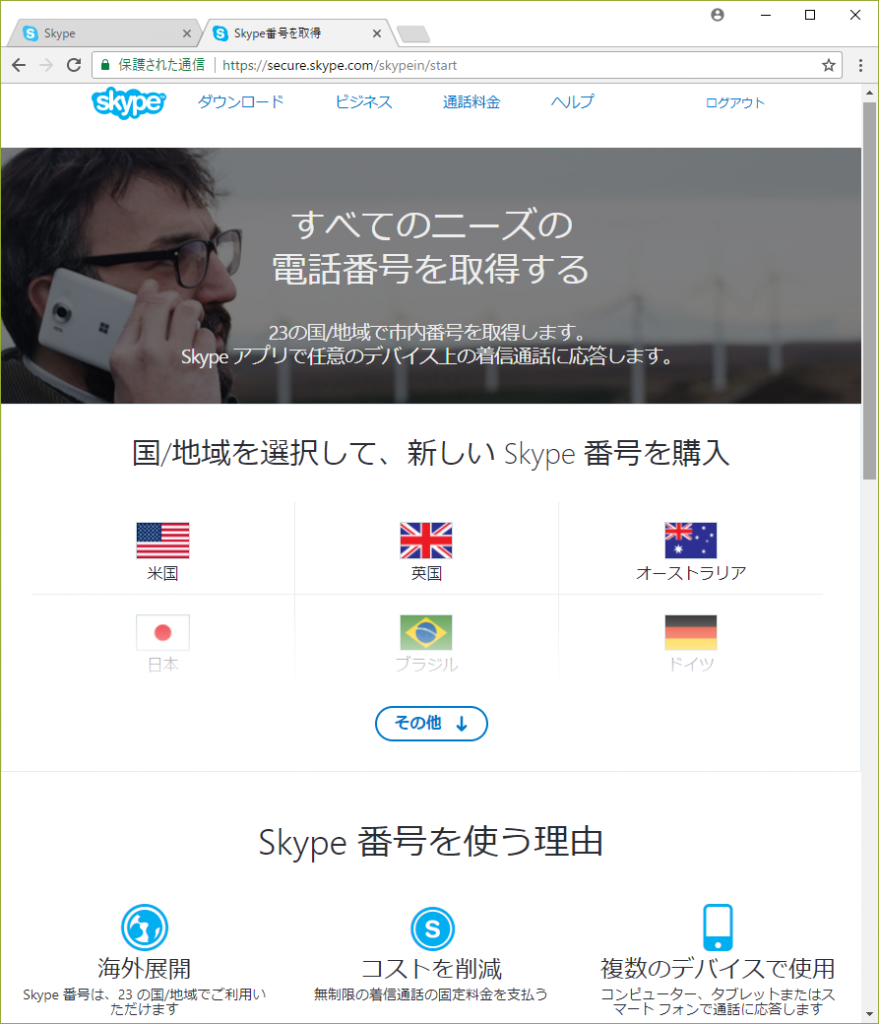
Task: Open the ヘルプ navigation link
Action: (573, 102)
